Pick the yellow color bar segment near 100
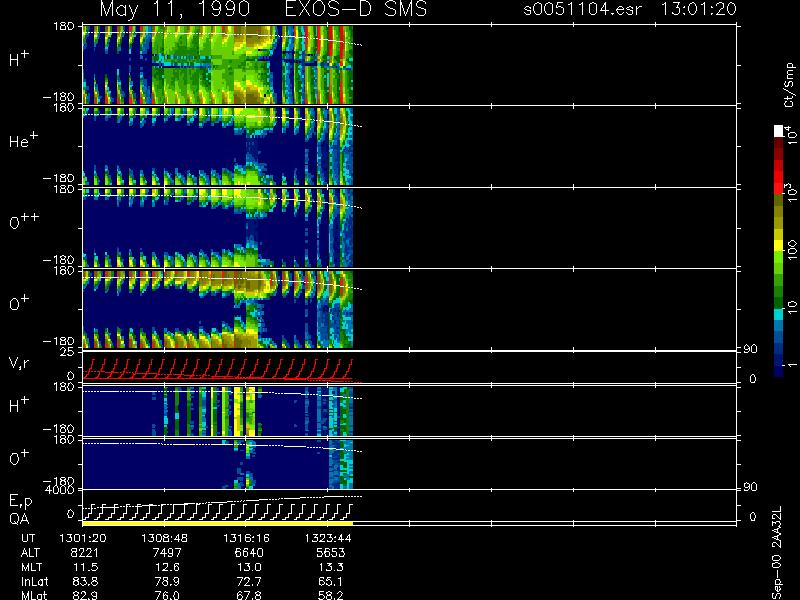Viewport: 800px width, 600px height. [779, 246]
